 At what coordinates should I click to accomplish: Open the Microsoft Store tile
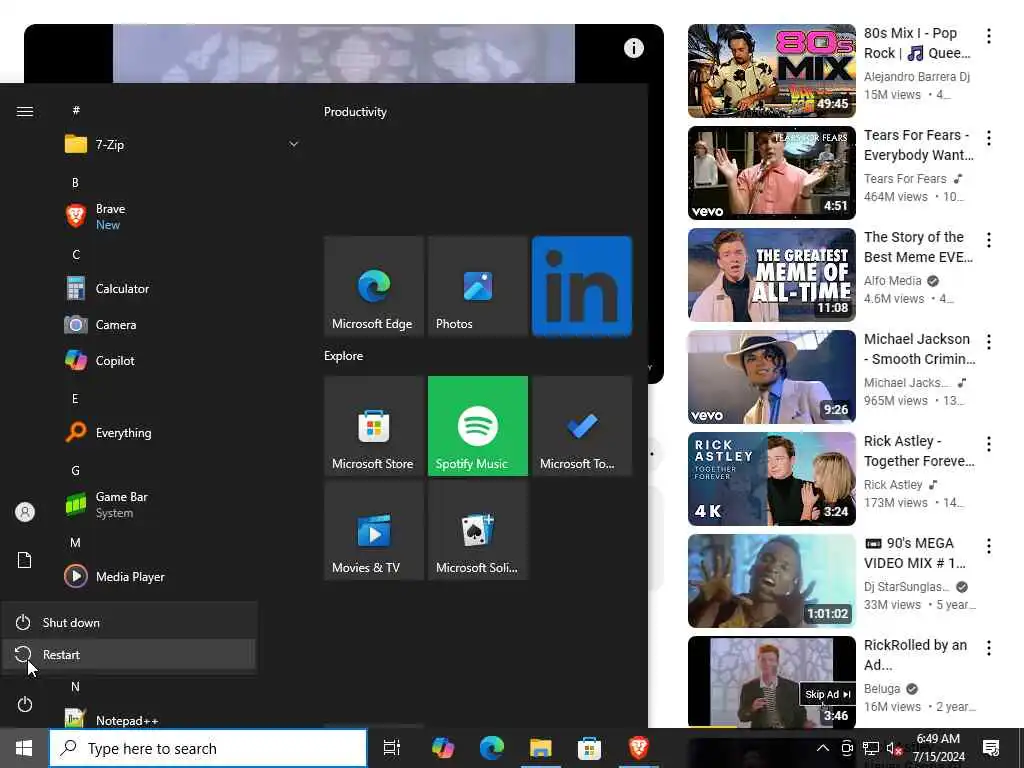tap(374, 426)
